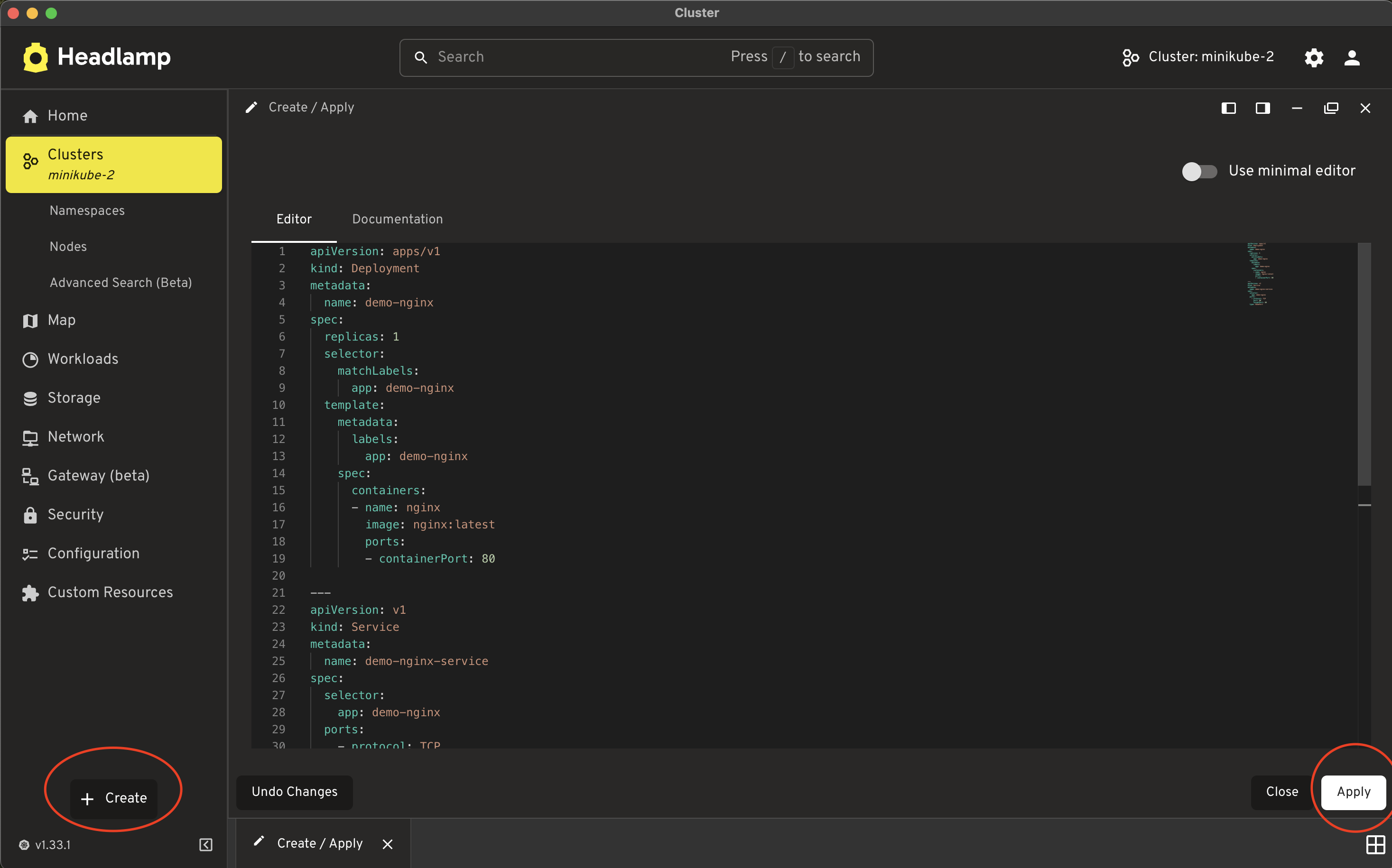Screen dimensions: 1392x868
Task: Collapse the sidebar with the arrow button
Action: tap(205, 844)
